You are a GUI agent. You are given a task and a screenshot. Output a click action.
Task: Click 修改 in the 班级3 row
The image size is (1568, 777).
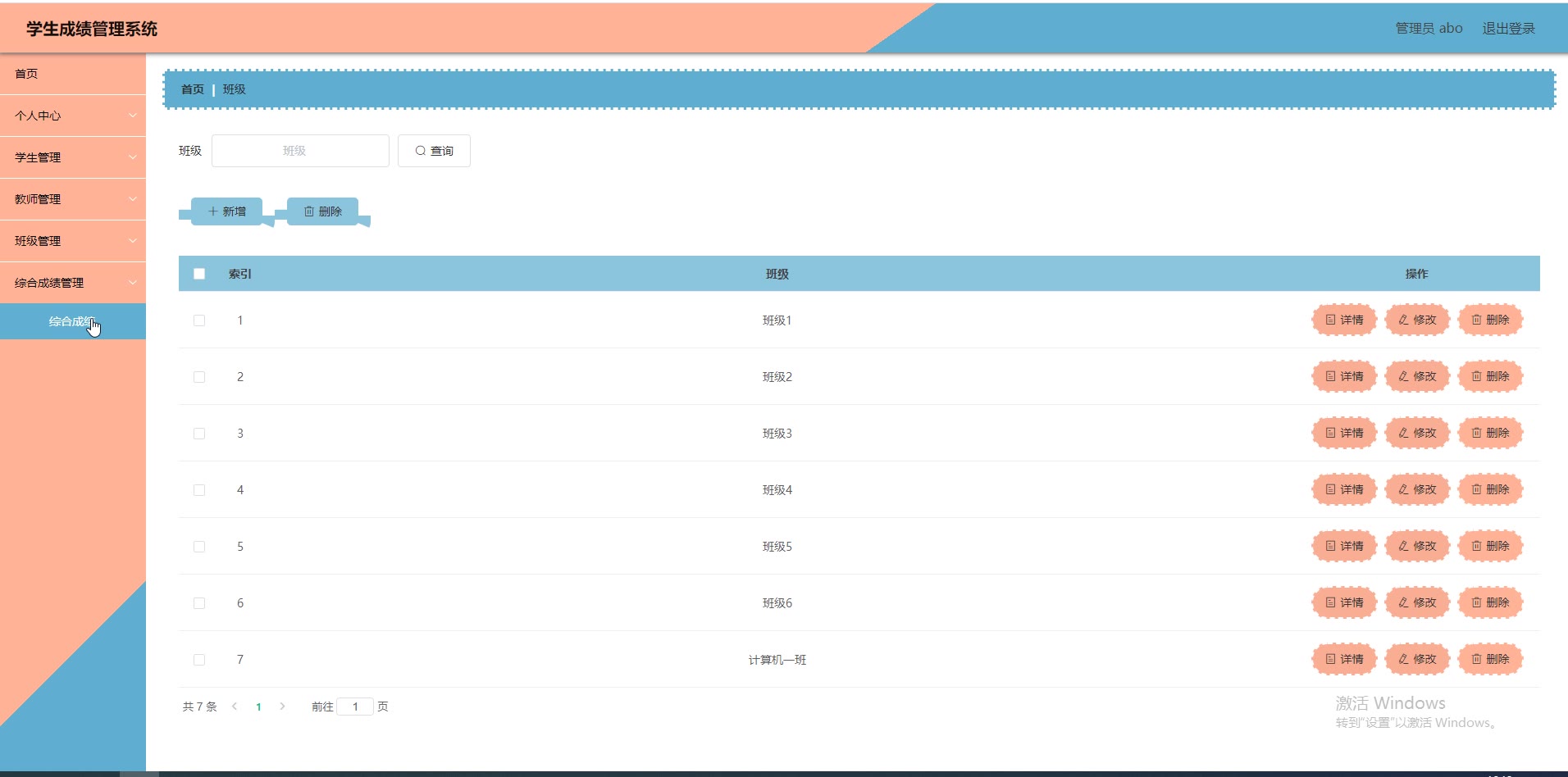click(1417, 433)
